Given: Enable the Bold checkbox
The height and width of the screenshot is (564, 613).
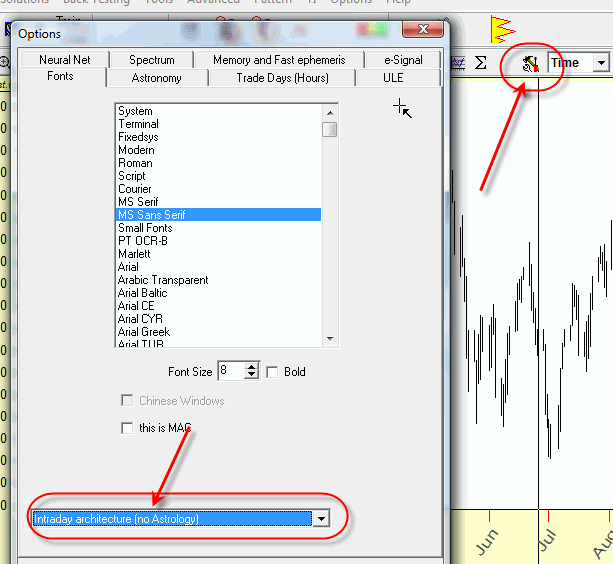Looking at the screenshot, I should click(x=273, y=372).
